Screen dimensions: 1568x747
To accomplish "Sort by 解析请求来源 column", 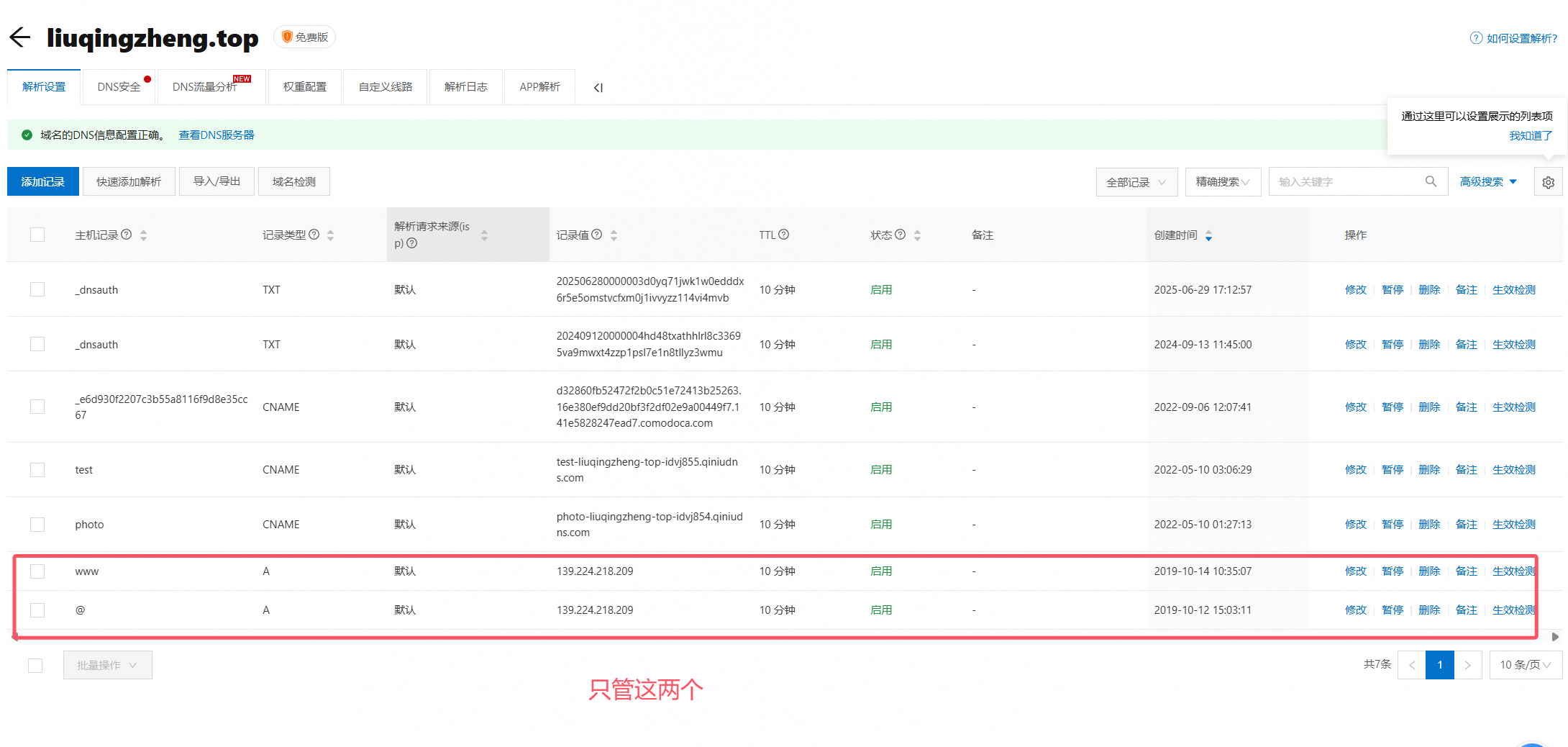I will [484, 235].
